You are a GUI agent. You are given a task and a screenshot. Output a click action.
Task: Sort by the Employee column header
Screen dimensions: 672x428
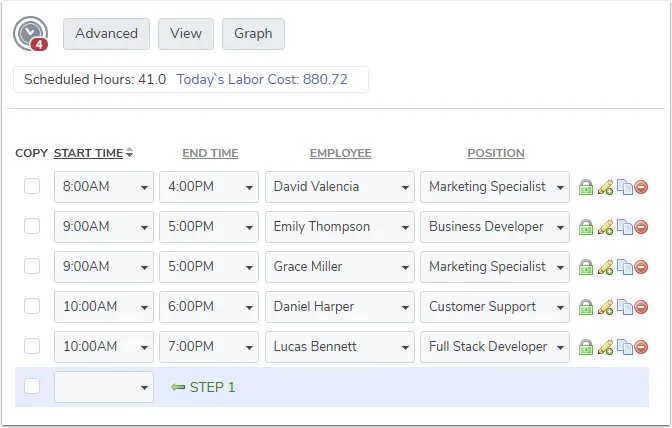pyautogui.click(x=341, y=153)
